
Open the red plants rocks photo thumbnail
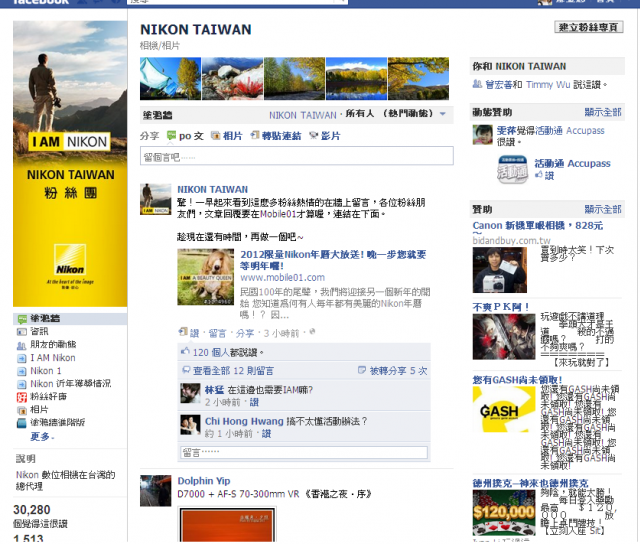pyautogui.click(x=232, y=78)
